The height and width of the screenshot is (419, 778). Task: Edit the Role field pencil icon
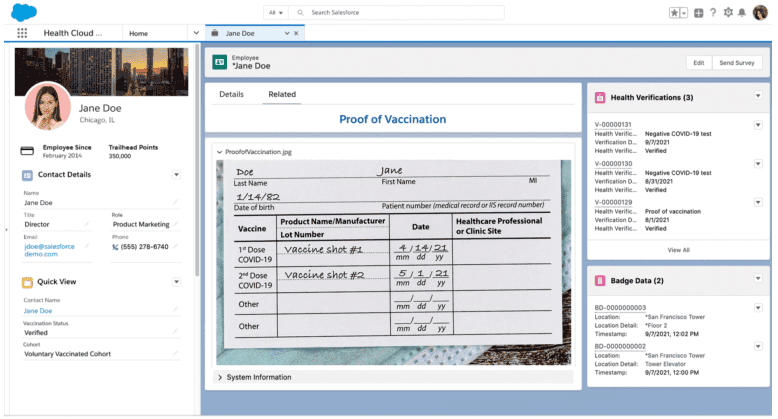tap(175, 224)
